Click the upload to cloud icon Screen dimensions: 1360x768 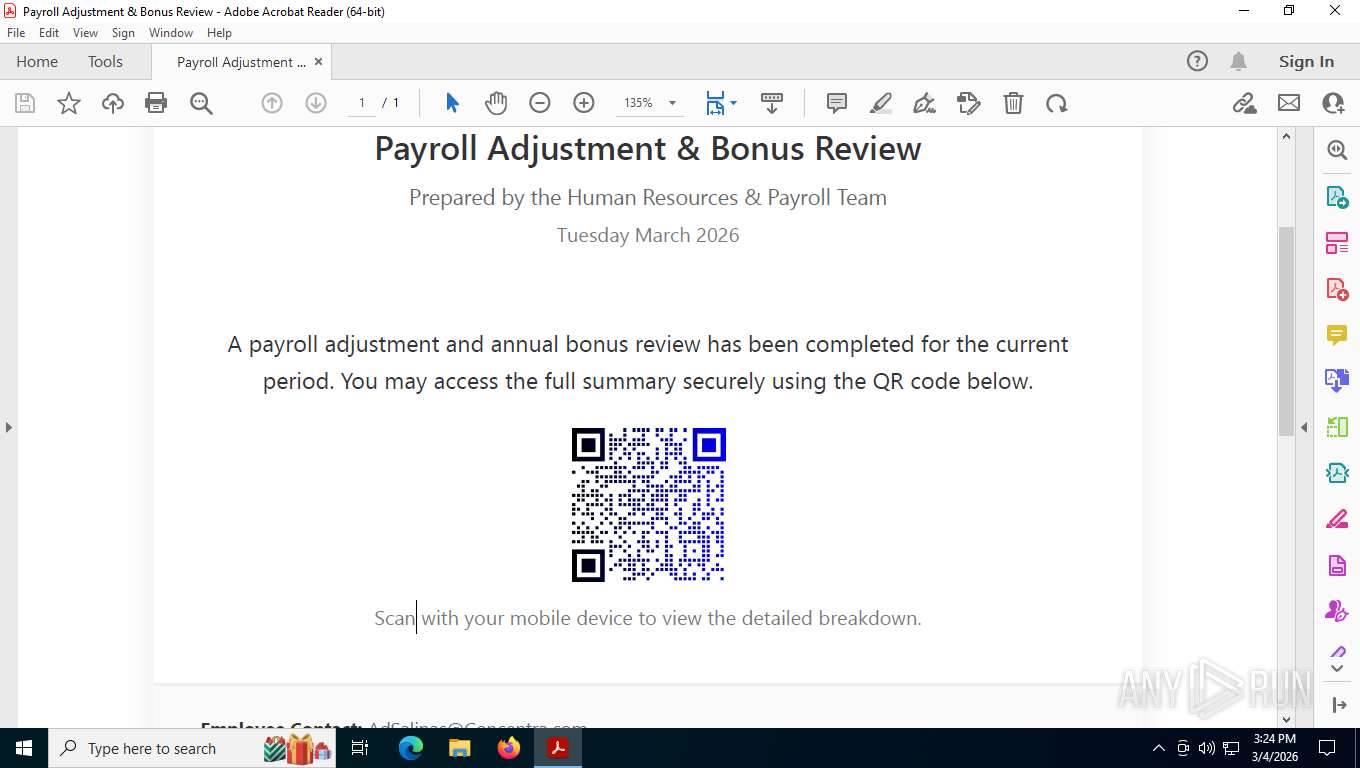(113, 103)
